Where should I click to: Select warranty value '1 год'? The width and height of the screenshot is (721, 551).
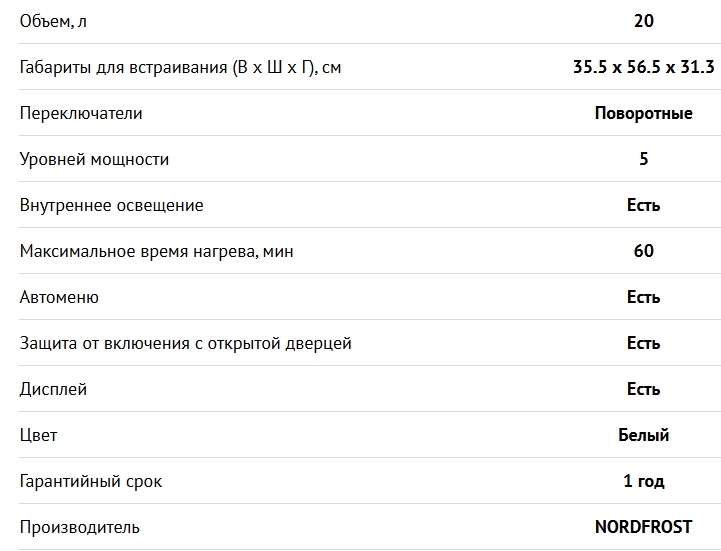[x=643, y=481]
